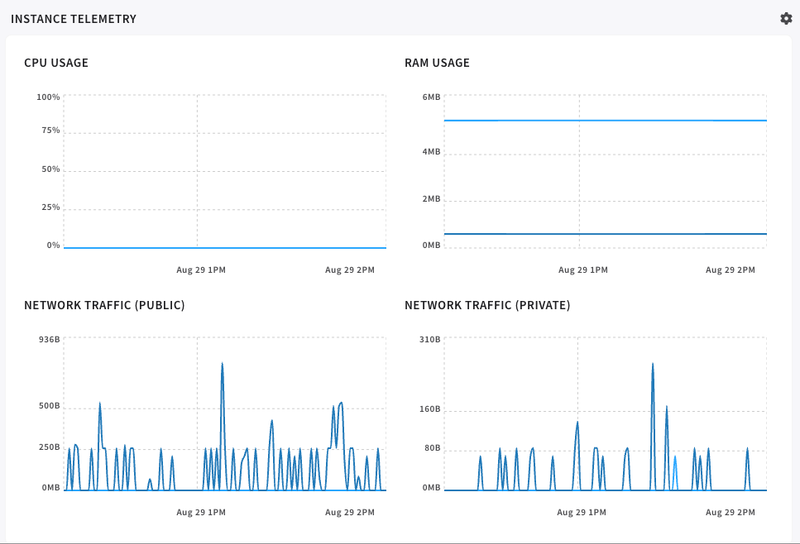Viewport: 800px width, 544px height.
Task: Click Aug 29 2PM under private traffic chart
Action: click(x=730, y=512)
